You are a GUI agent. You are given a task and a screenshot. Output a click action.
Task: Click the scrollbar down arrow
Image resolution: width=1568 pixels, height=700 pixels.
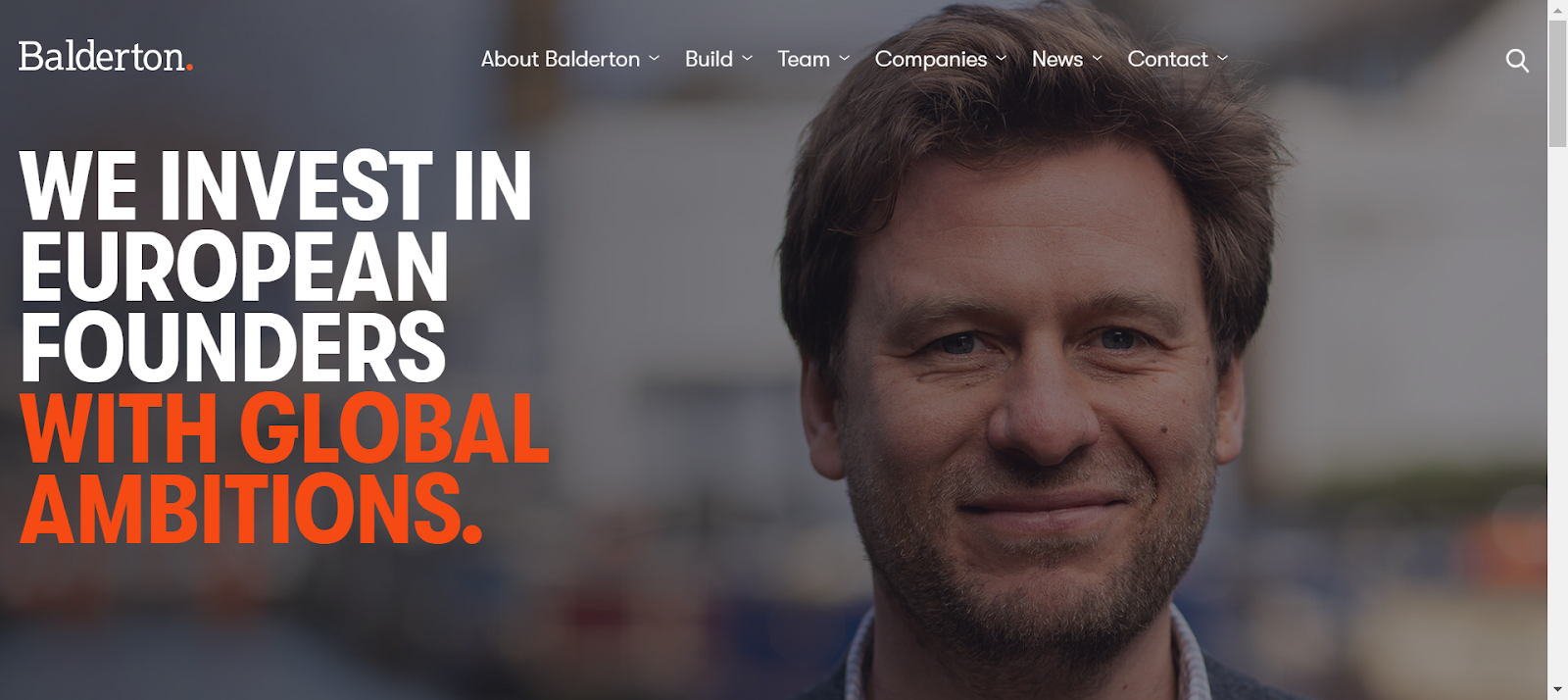click(1557, 690)
